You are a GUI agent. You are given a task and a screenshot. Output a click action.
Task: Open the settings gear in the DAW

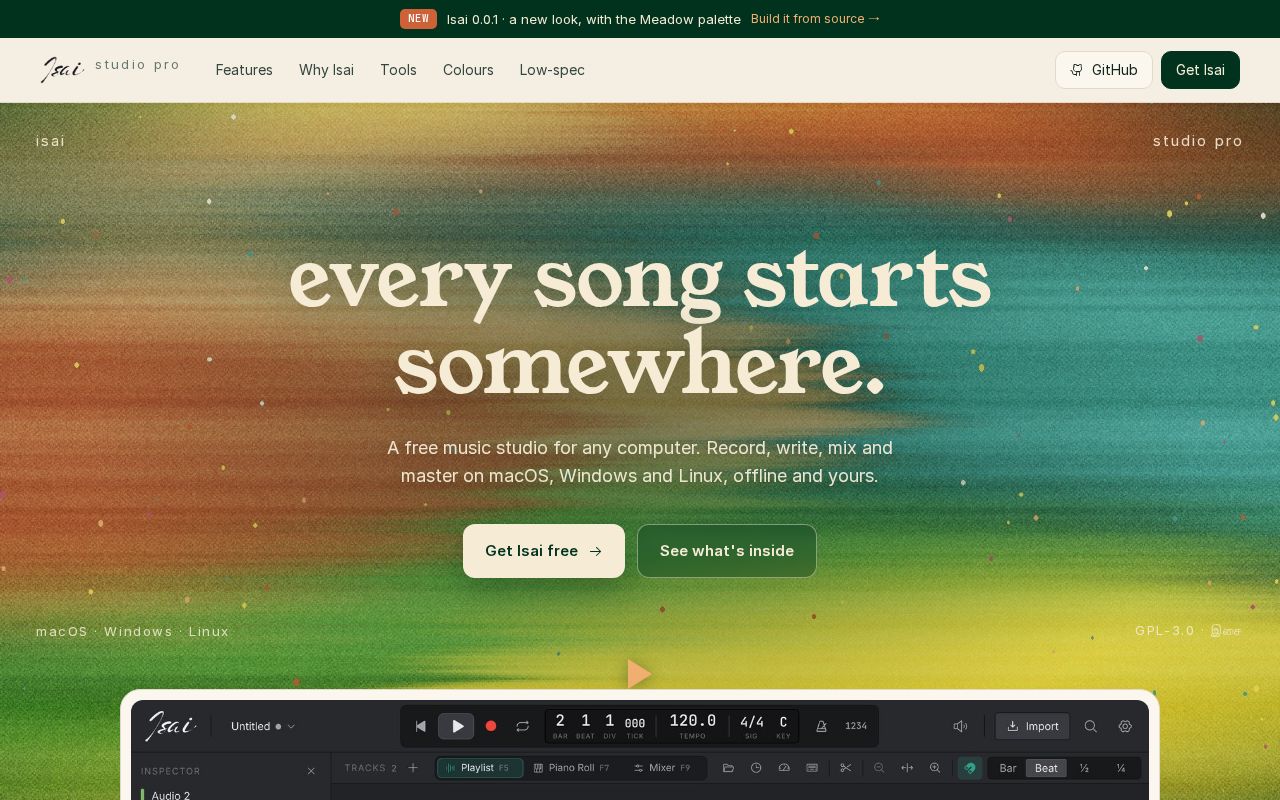click(1125, 726)
